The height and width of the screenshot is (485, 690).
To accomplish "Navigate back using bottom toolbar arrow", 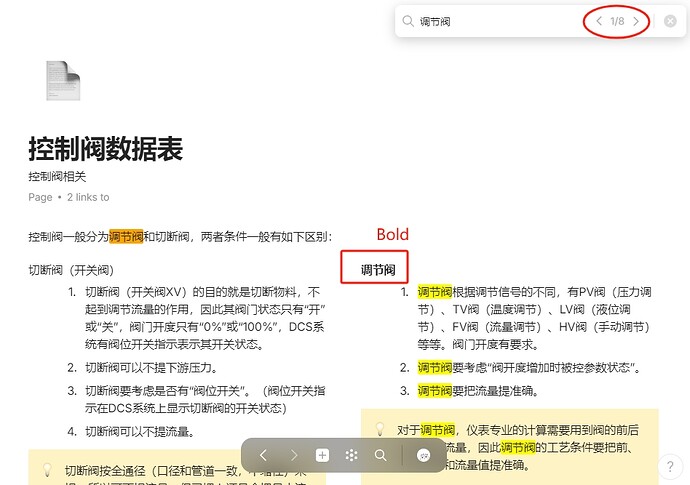I will 263,455.
